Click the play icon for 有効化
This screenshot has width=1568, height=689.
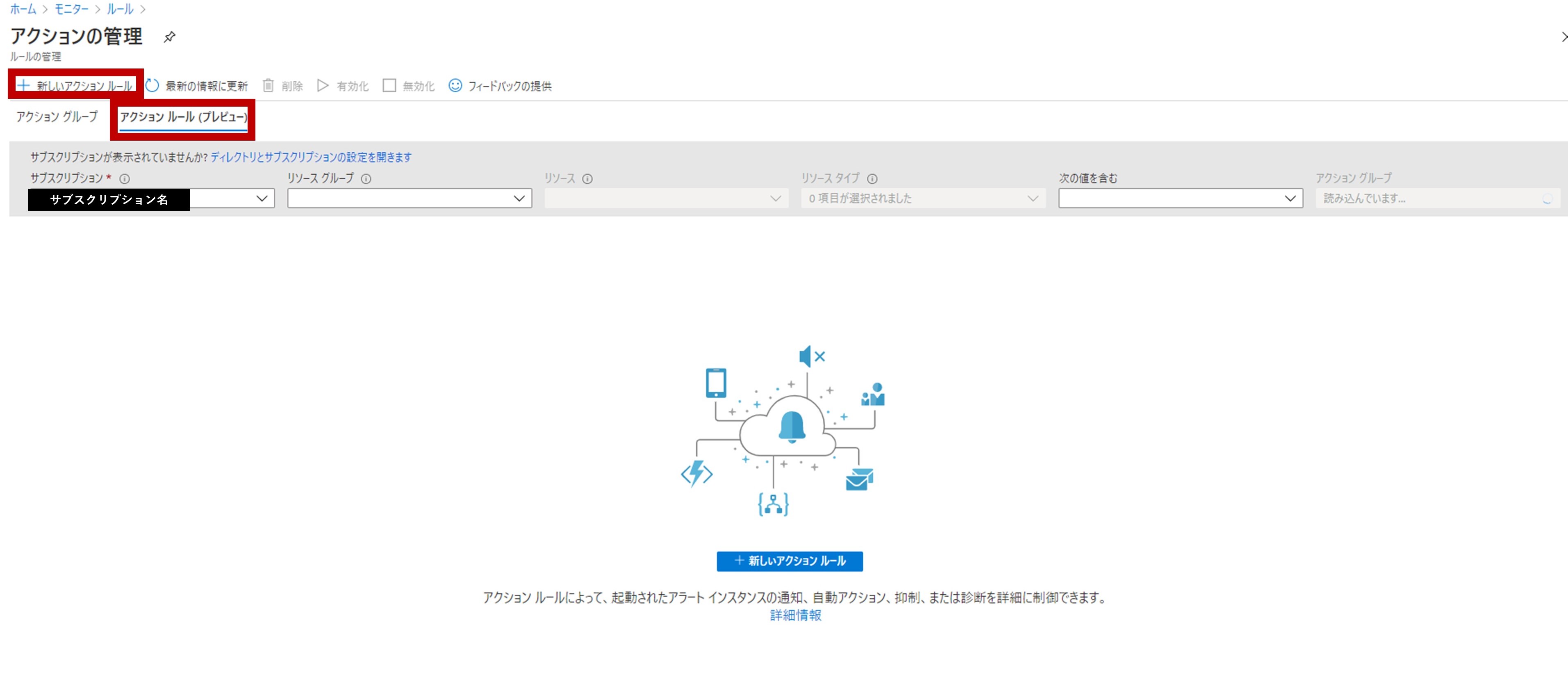point(323,86)
